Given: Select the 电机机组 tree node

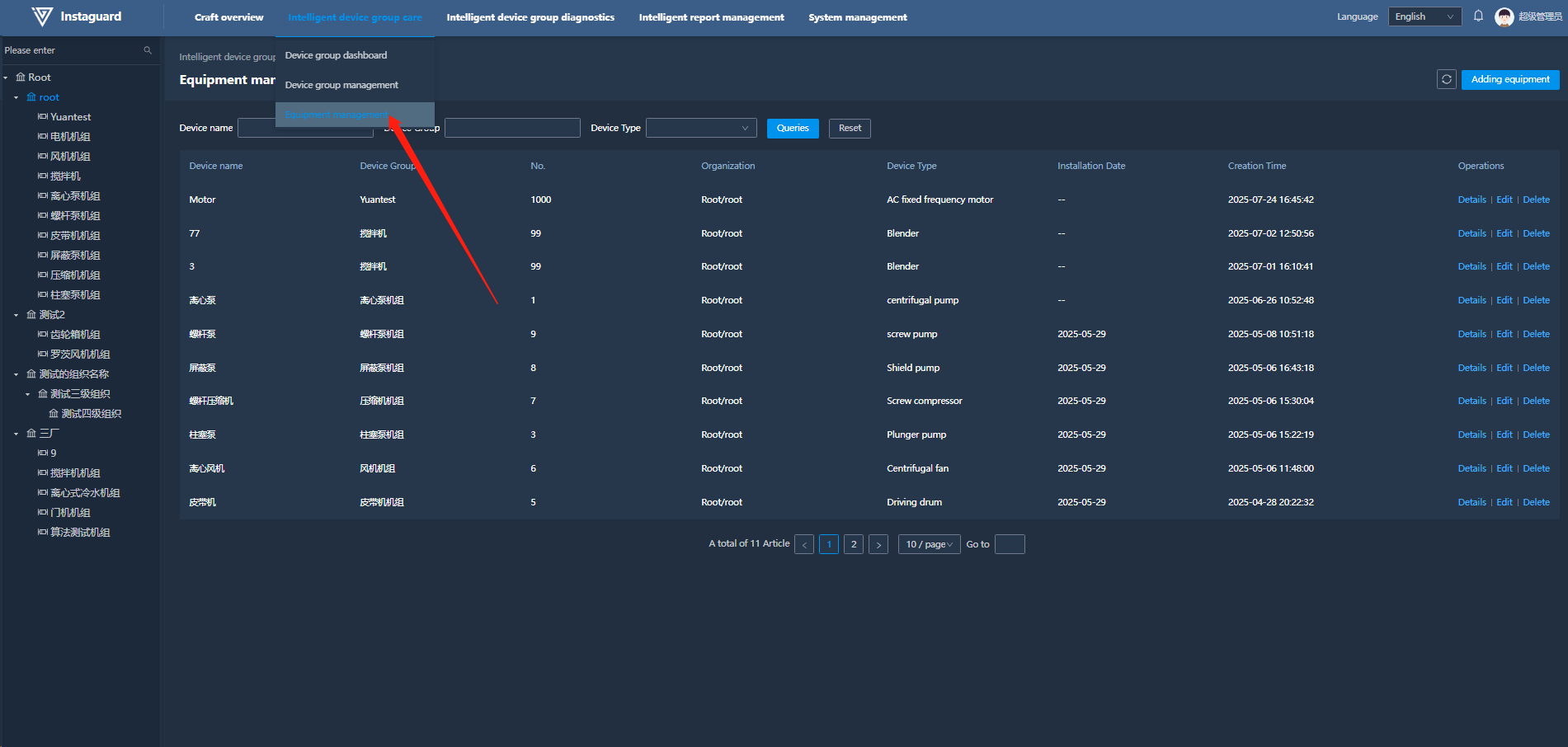Looking at the screenshot, I should pos(70,137).
